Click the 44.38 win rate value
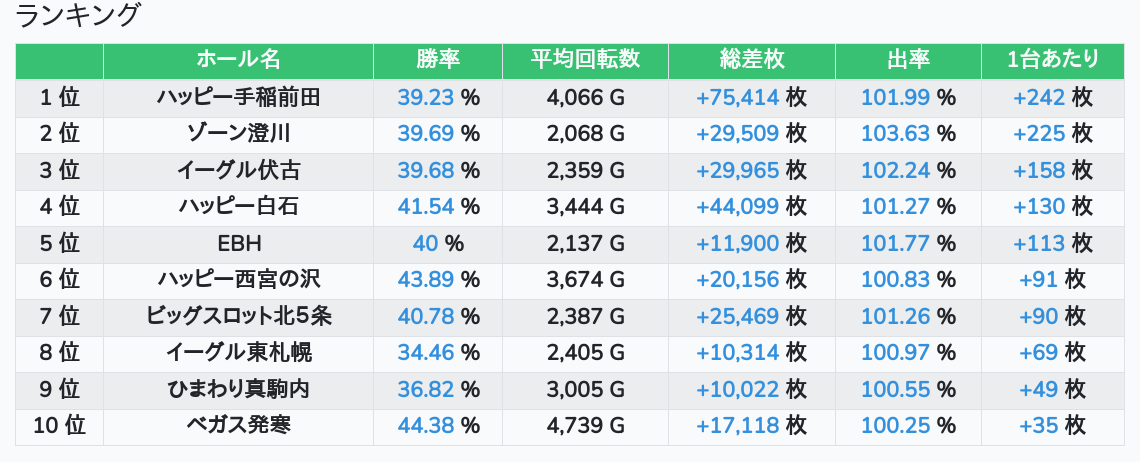Screen dimensions: 1140x462 coord(426,426)
